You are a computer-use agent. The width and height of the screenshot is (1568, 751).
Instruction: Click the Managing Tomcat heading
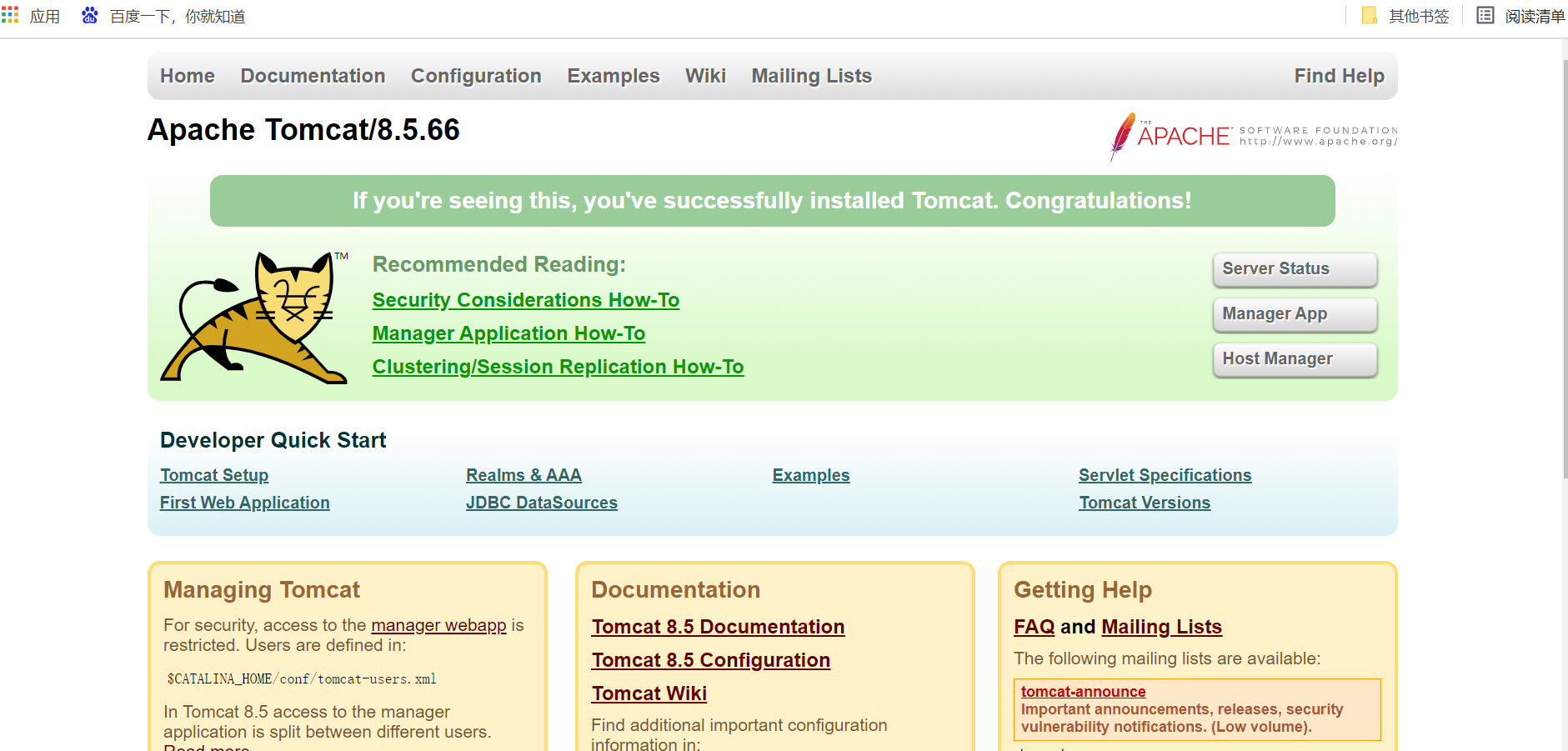point(262,590)
